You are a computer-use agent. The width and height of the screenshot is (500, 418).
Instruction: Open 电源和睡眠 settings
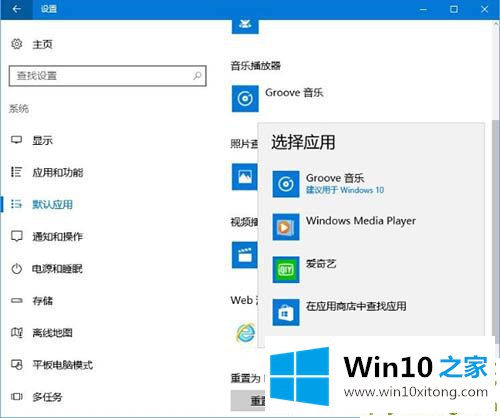pos(57,268)
